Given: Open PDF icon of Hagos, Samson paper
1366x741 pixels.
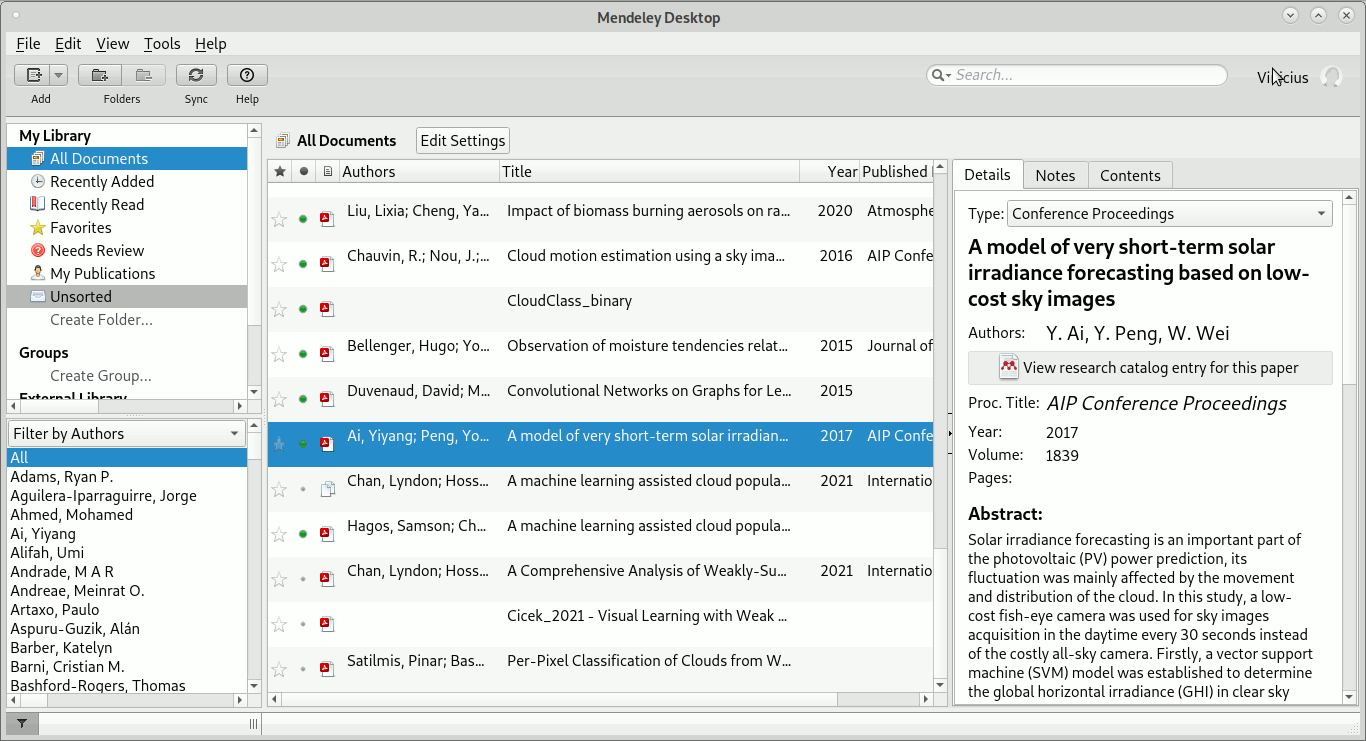Looking at the screenshot, I should click(x=327, y=534).
